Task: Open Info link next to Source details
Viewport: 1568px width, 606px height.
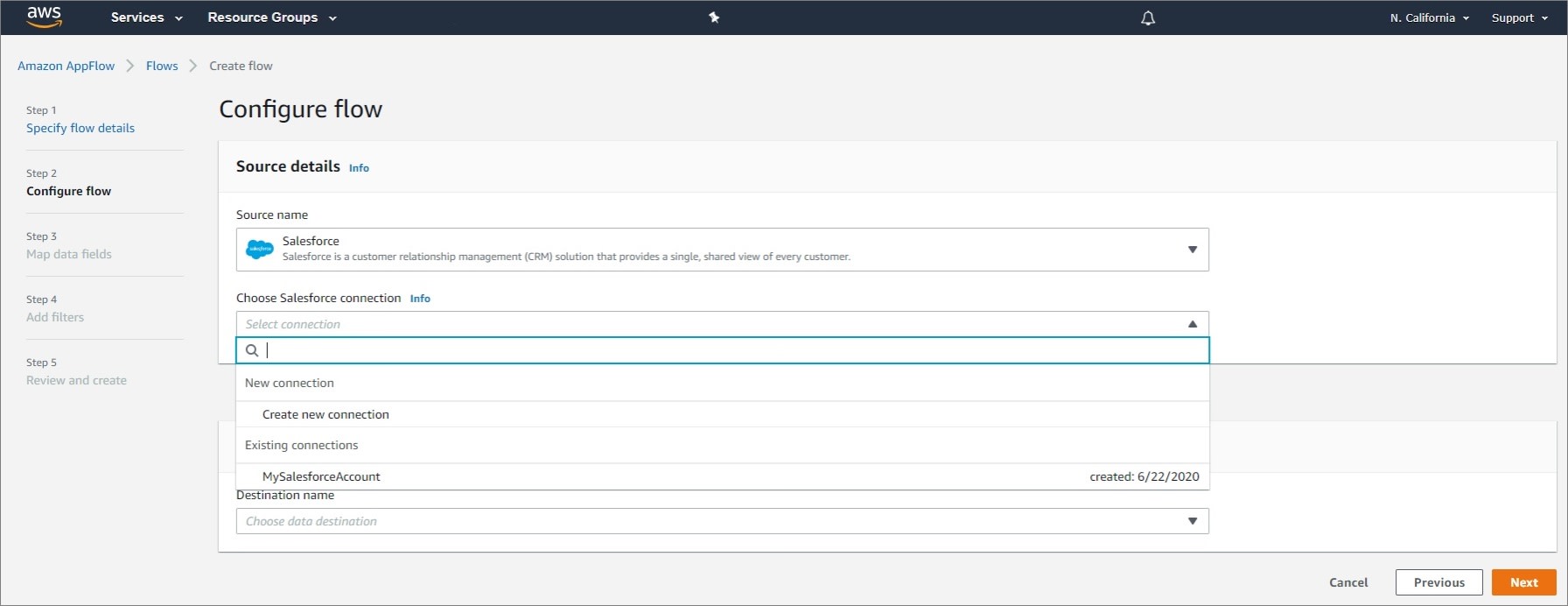Action: tap(359, 168)
